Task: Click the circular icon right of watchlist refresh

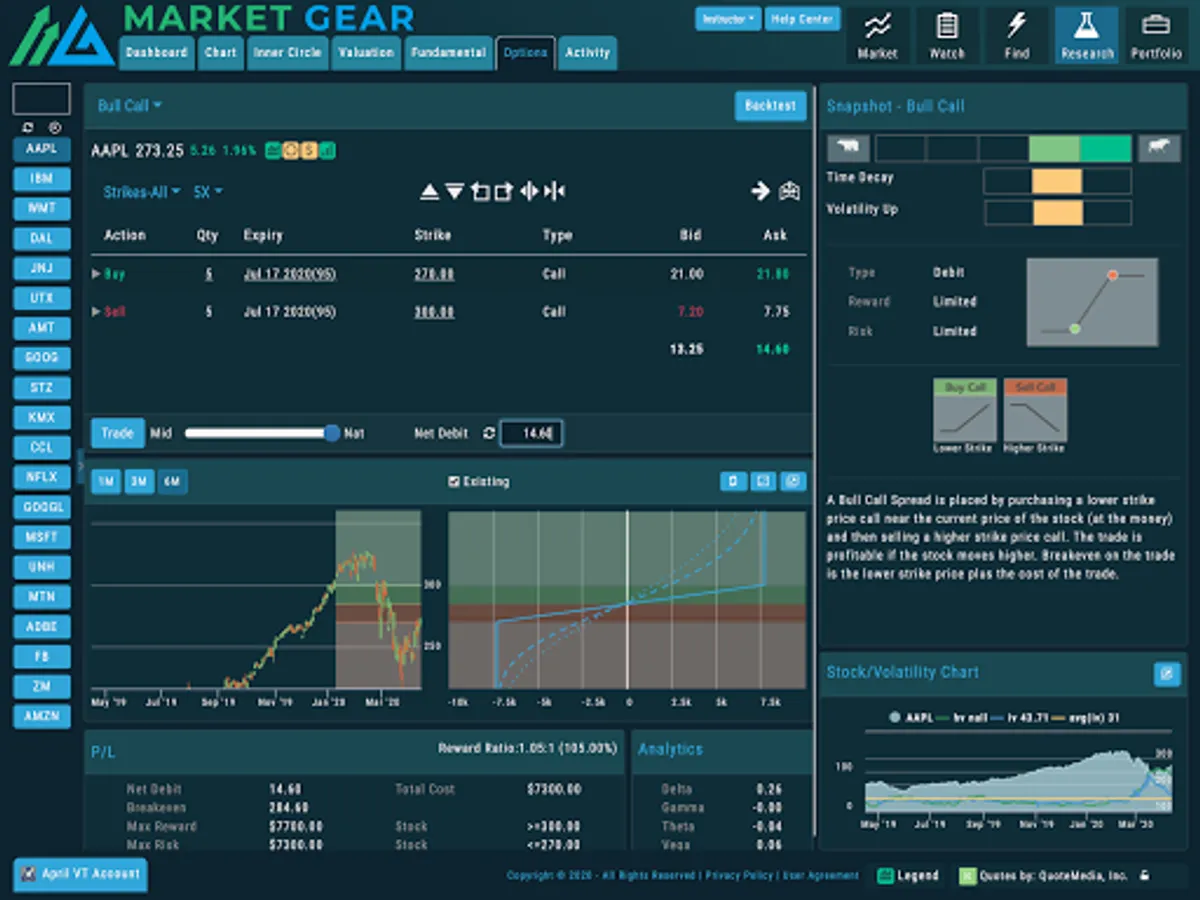Action: [x=55, y=128]
